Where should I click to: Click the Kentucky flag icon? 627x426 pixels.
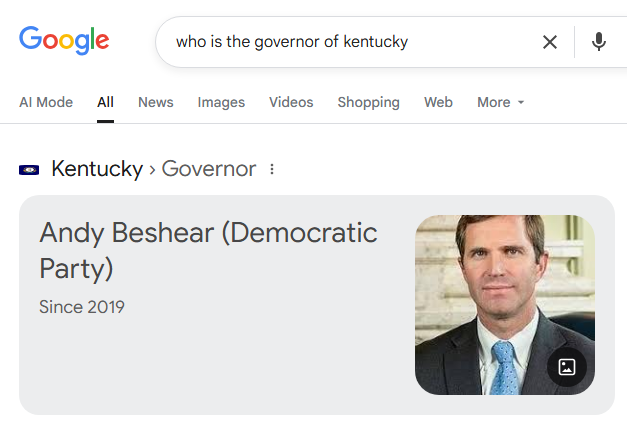coord(29,170)
